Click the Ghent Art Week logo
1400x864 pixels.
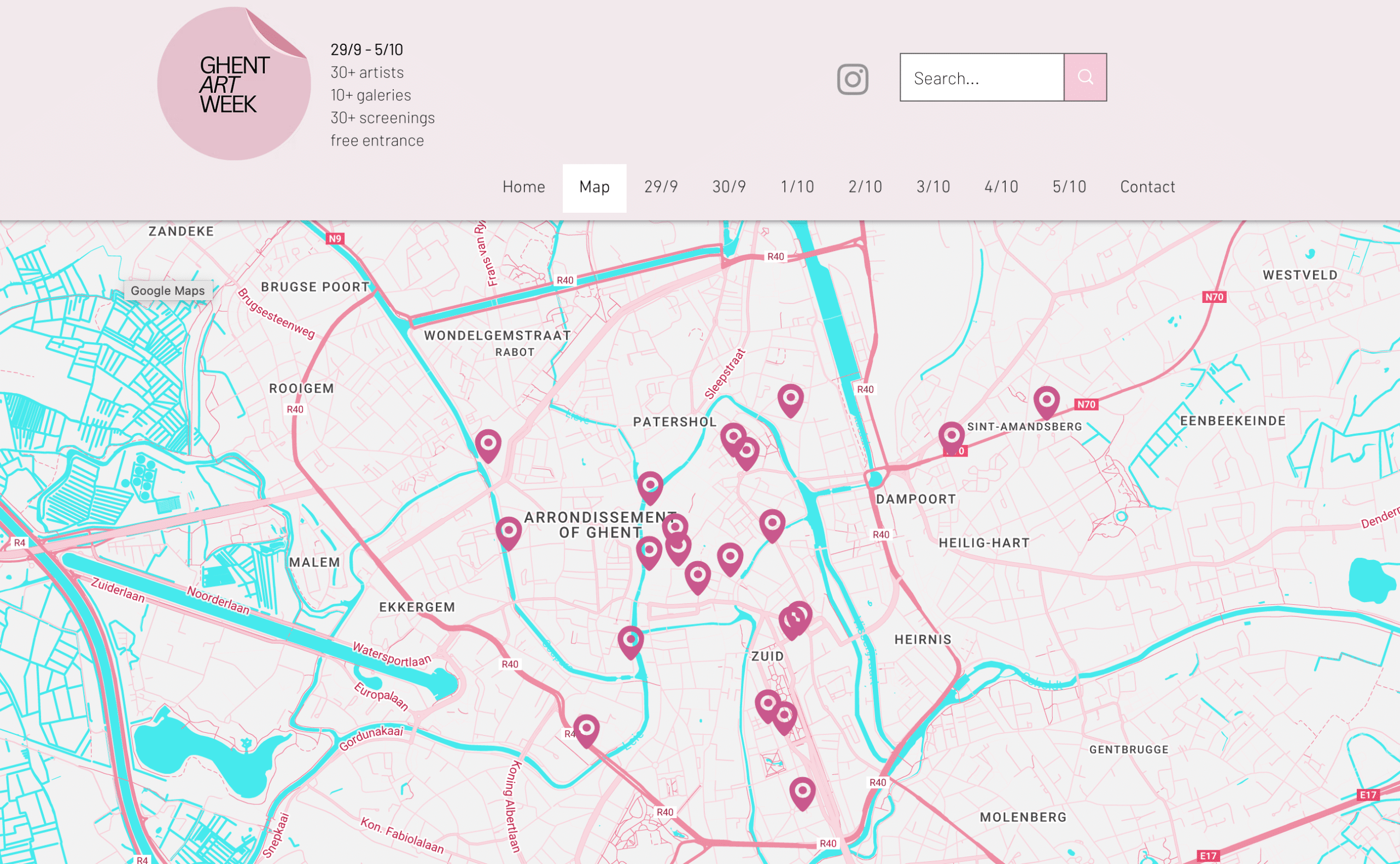pos(234,84)
